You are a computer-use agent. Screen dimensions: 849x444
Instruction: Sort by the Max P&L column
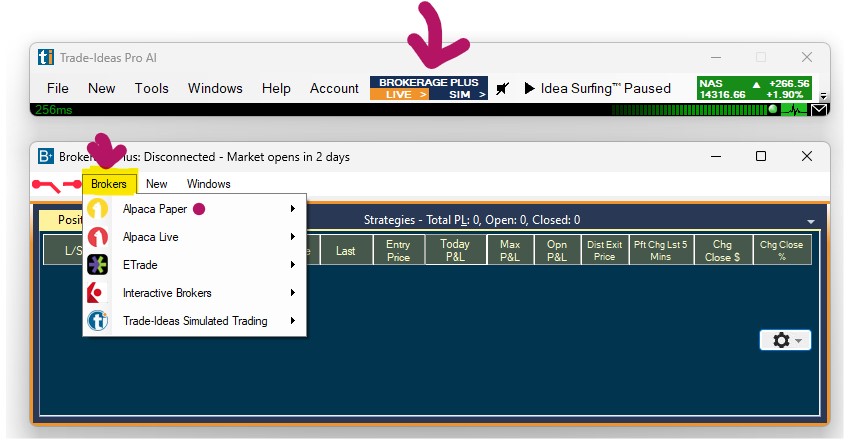510,251
